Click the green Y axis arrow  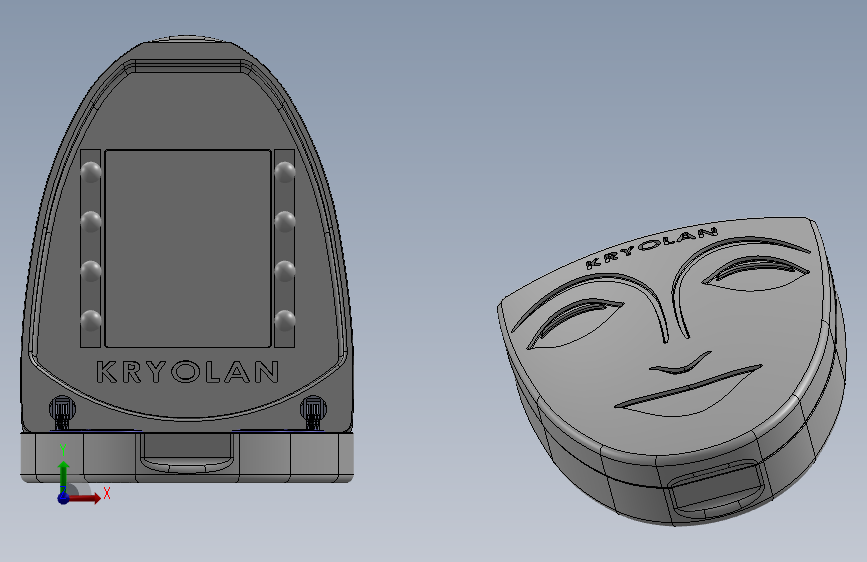click(x=64, y=476)
